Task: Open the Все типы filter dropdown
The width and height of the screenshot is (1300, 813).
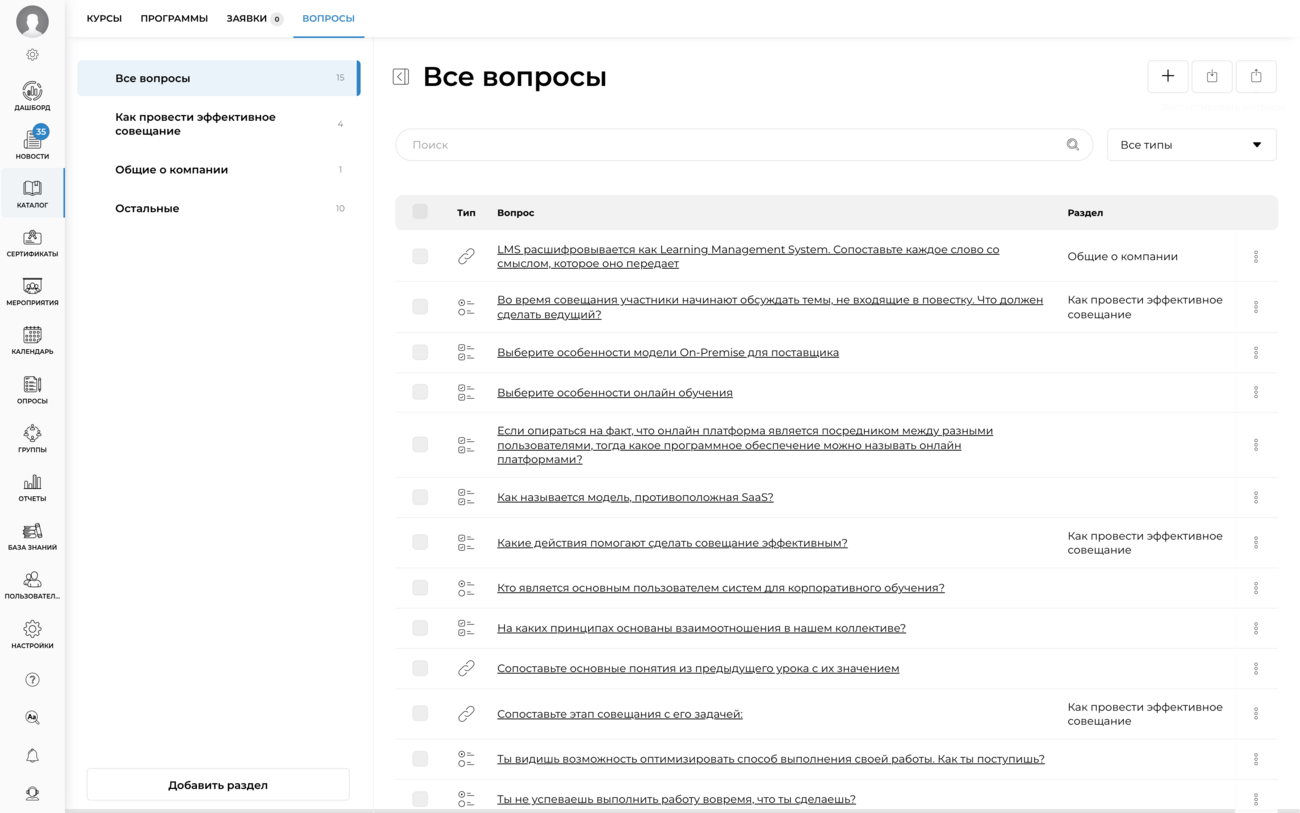Action: coord(1191,145)
